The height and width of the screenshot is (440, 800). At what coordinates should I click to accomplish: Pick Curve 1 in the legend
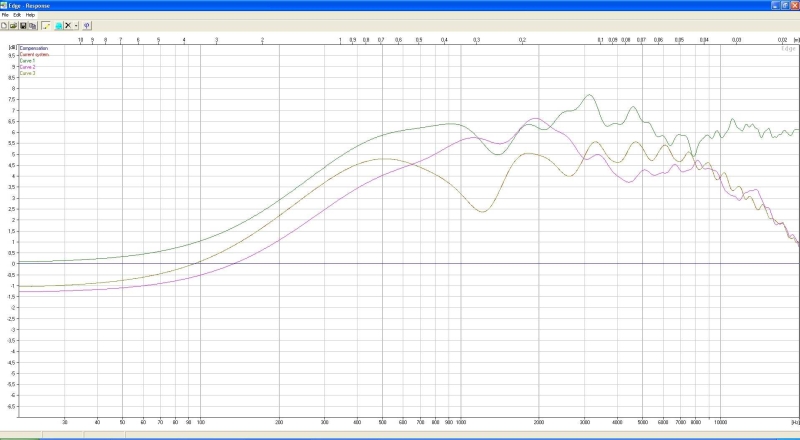(27, 60)
